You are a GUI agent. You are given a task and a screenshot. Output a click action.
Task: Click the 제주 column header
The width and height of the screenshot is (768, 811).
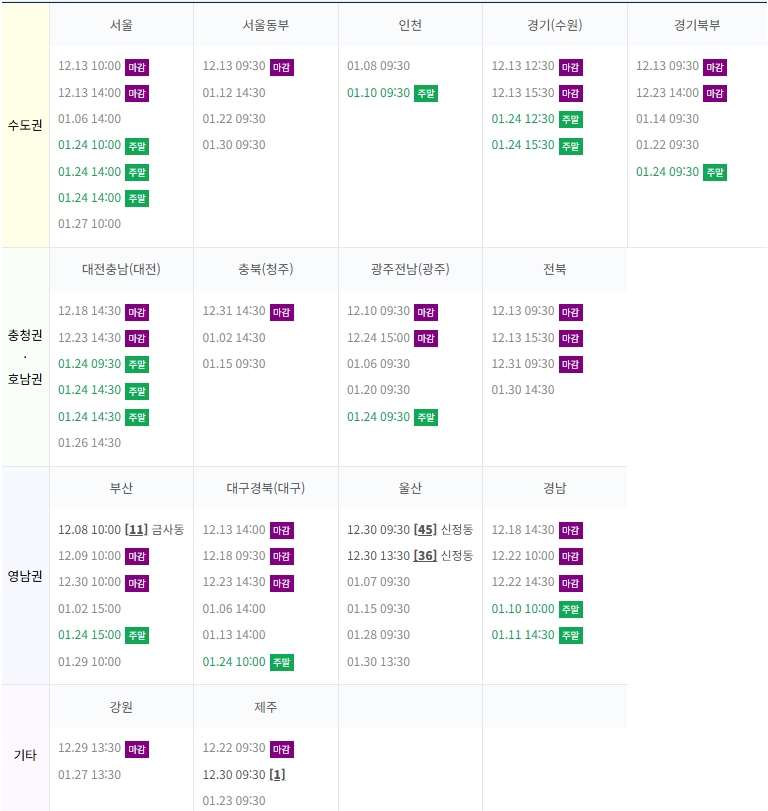[266, 707]
